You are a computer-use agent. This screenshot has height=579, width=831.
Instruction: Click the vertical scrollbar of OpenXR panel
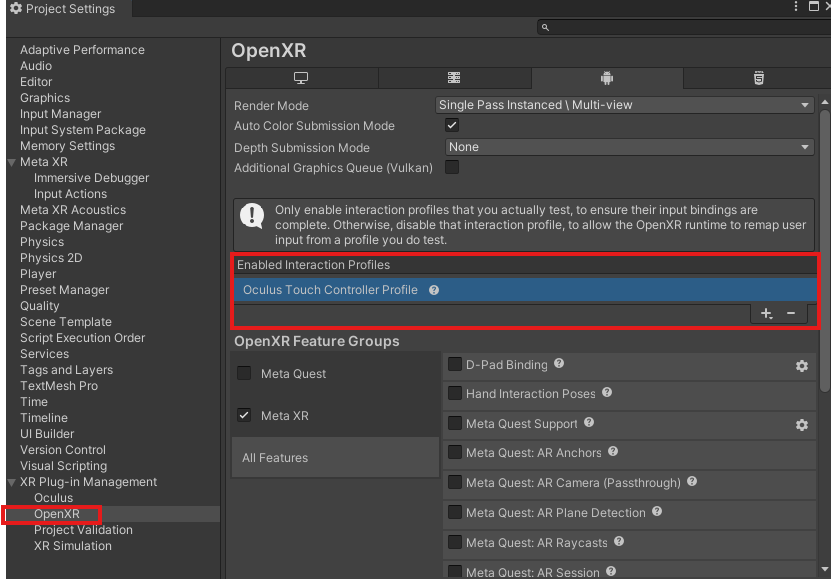(824, 251)
